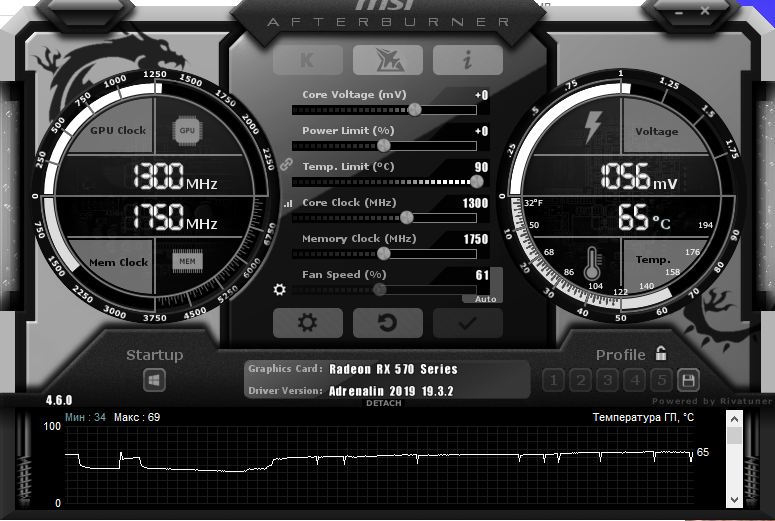Click the graph scrollbar up arrow
The height and width of the screenshot is (521, 775).
(x=734, y=419)
